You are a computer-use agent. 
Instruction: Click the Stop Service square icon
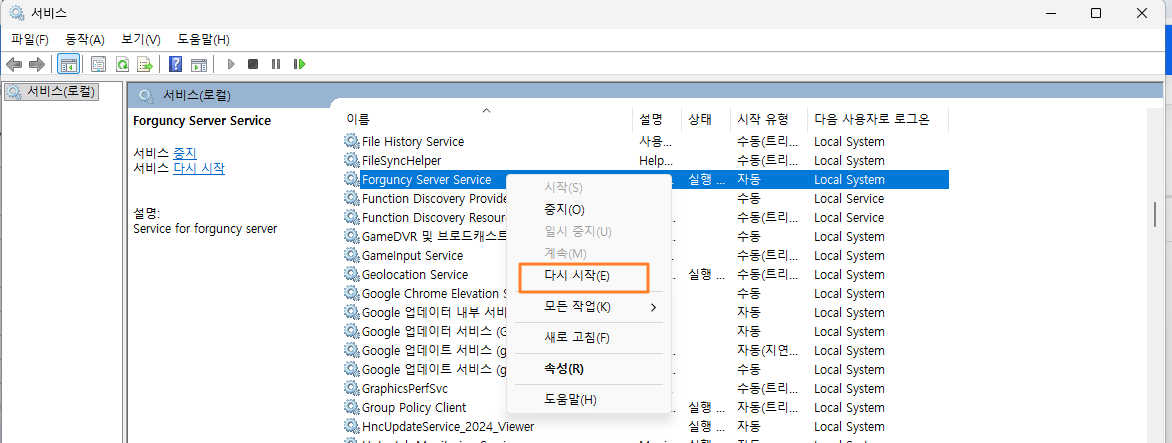[x=253, y=64]
